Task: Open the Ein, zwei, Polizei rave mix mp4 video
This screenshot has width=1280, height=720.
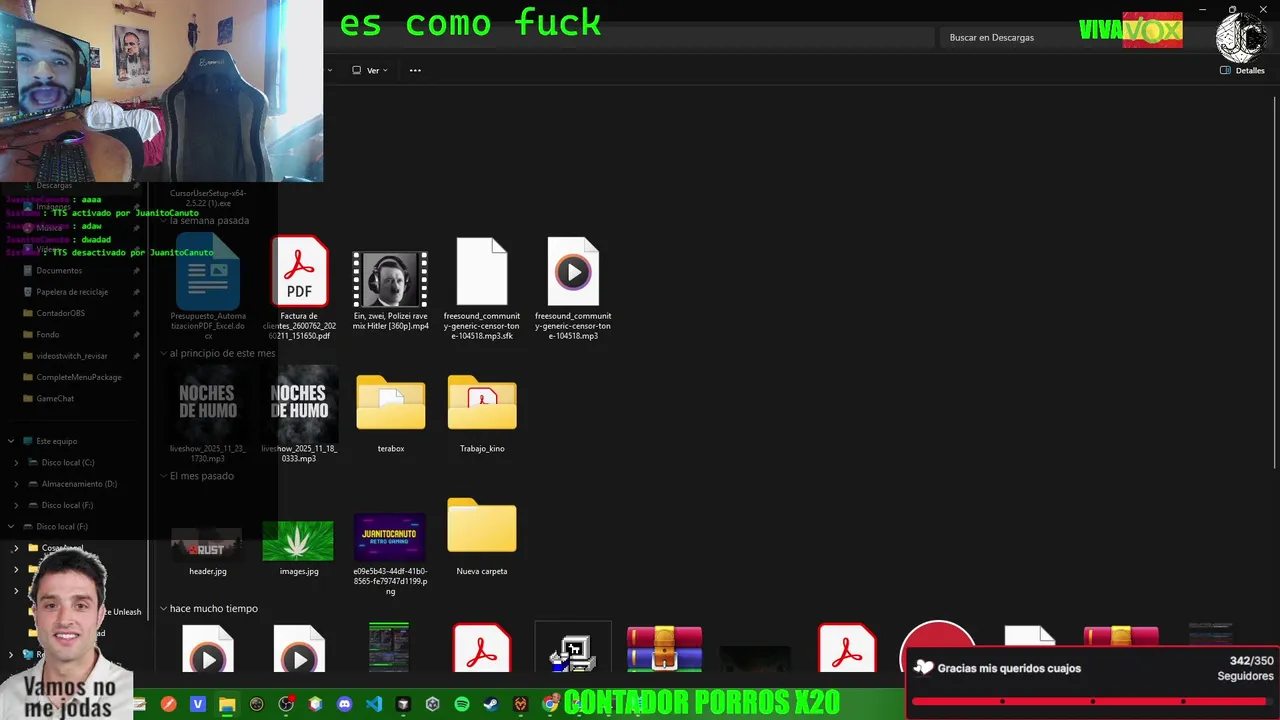Action: pyautogui.click(x=390, y=290)
